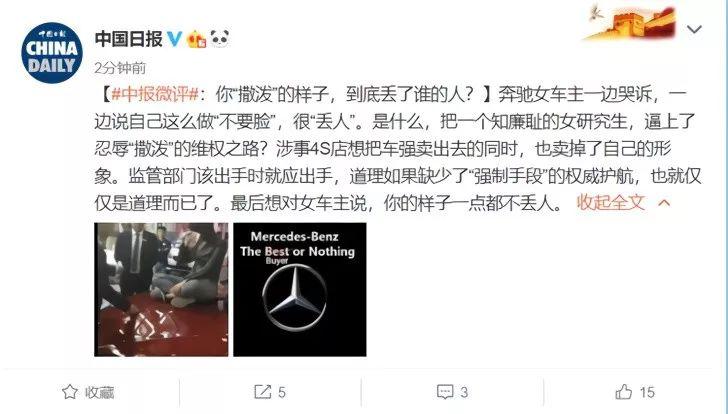Open the #中报微评# hashtag topic
This screenshot has height=414, width=728.
click(x=155, y=95)
